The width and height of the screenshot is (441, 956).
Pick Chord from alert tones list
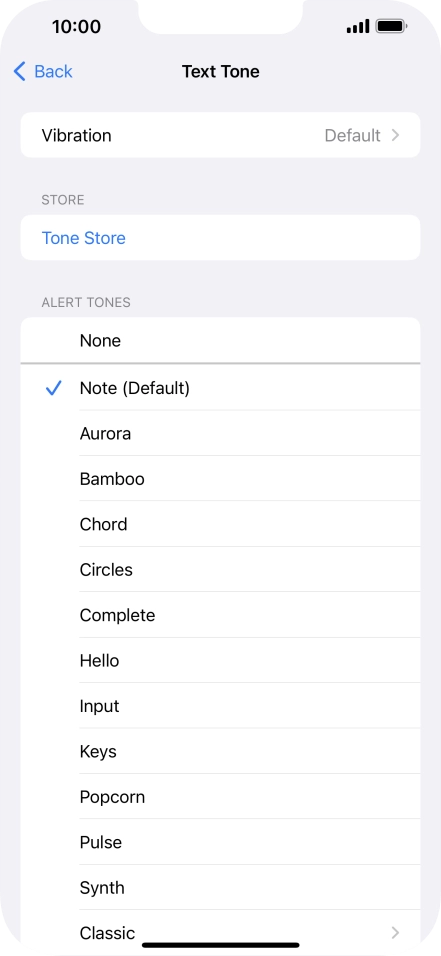220,524
